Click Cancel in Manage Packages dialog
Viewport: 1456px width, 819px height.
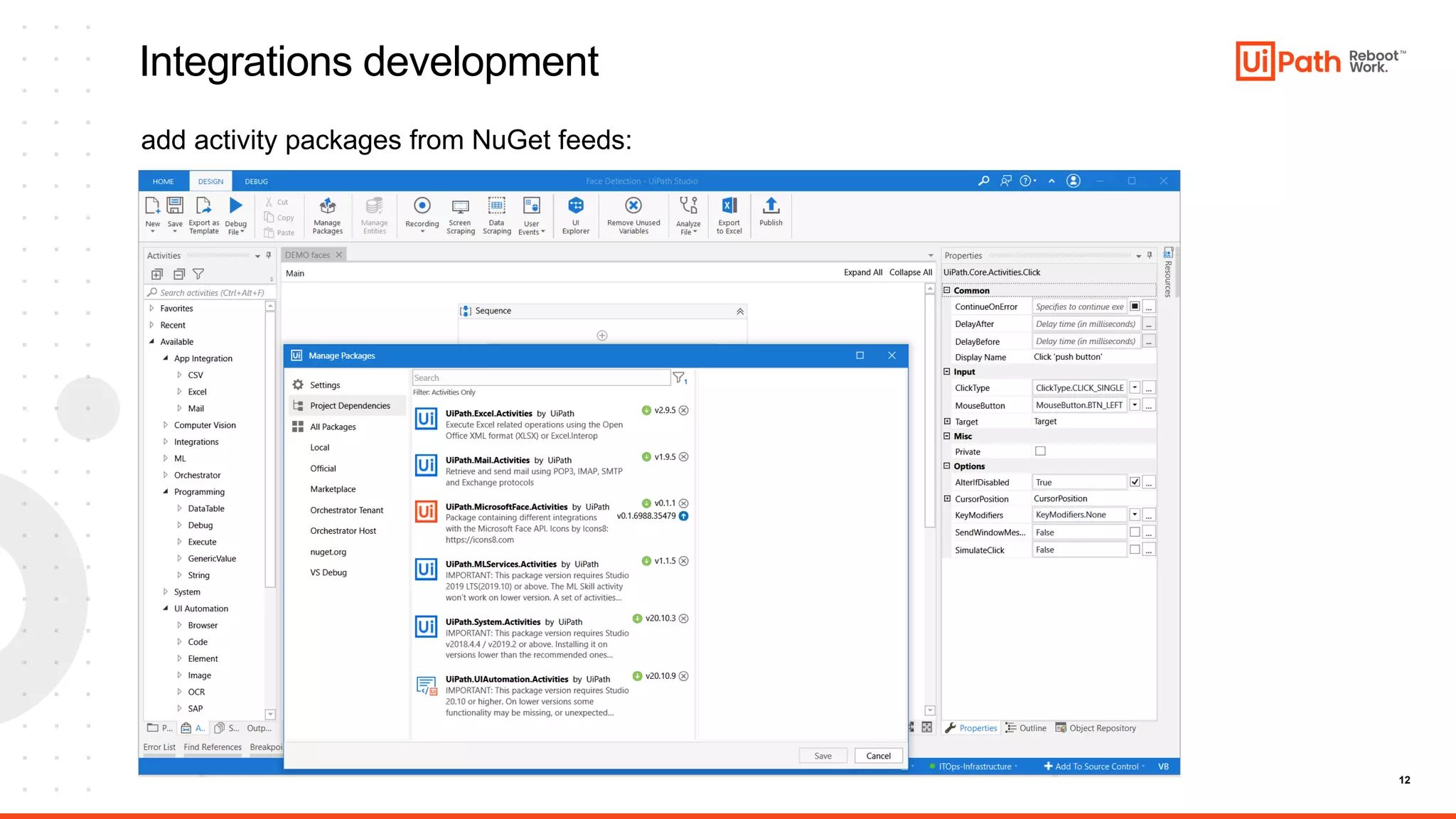click(x=878, y=756)
